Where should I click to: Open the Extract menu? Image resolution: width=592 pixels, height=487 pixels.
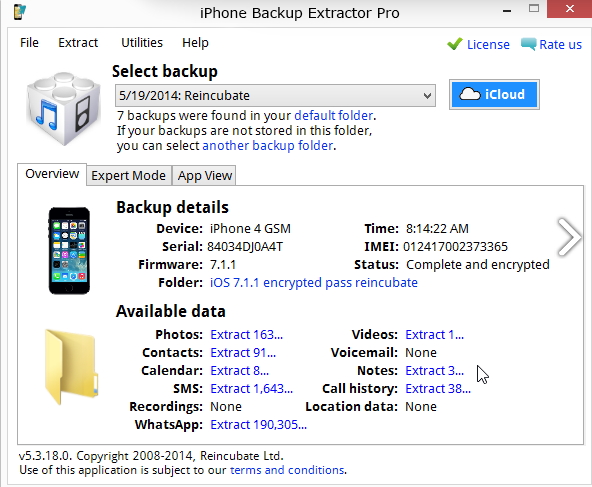[78, 43]
